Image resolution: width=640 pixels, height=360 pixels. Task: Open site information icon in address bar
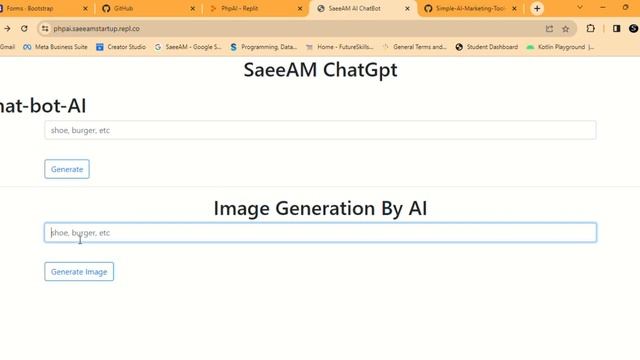pyautogui.click(x=45, y=29)
